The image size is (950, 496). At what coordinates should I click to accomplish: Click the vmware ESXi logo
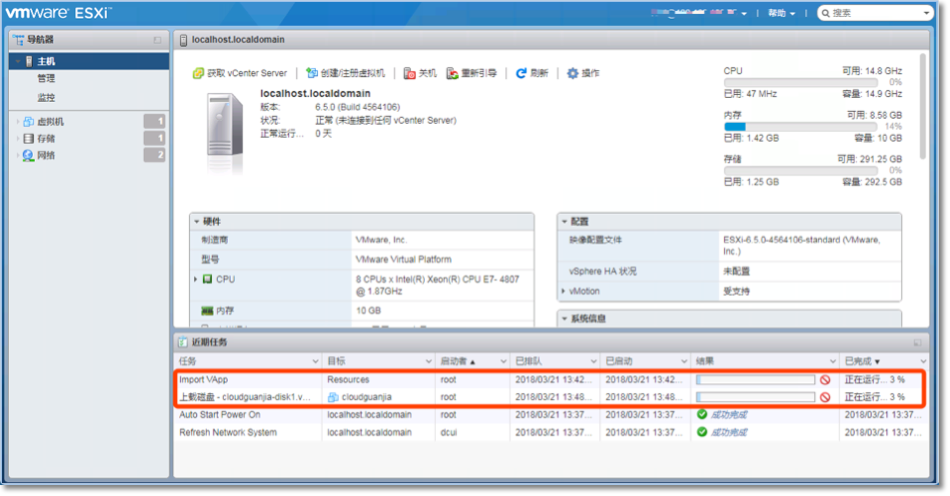point(58,13)
